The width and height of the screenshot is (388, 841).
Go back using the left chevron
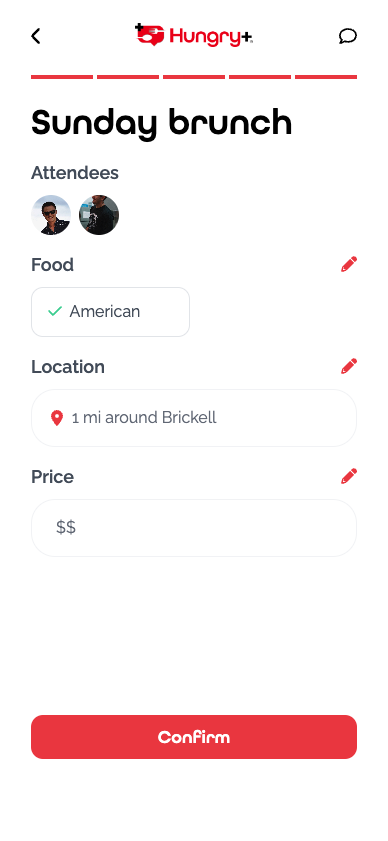[35, 36]
